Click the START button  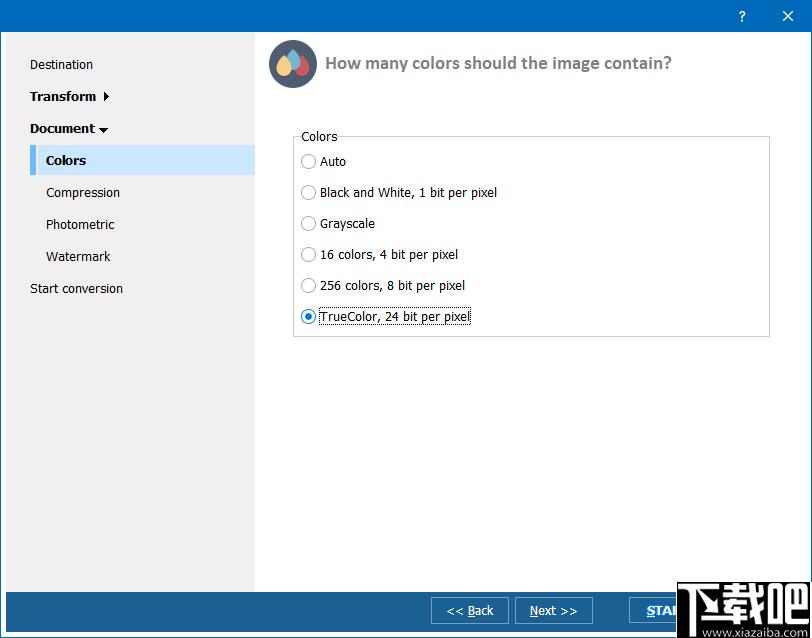653,611
